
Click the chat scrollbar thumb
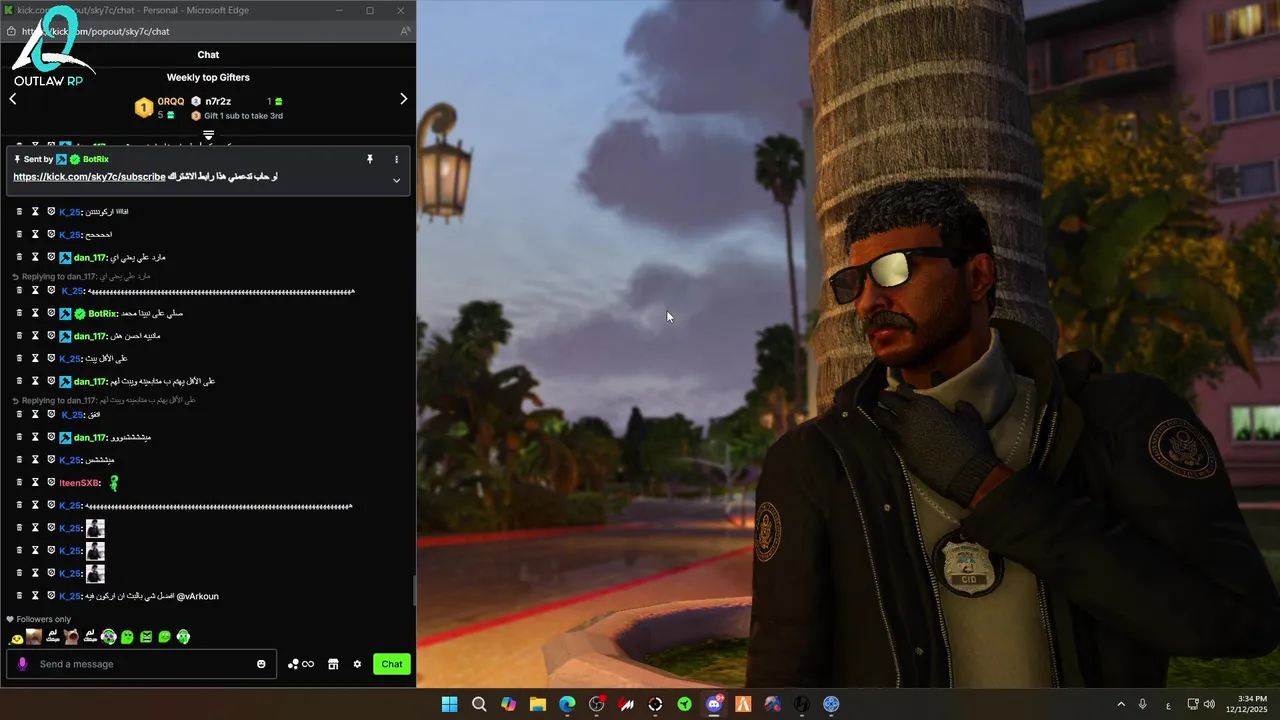[x=414, y=590]
